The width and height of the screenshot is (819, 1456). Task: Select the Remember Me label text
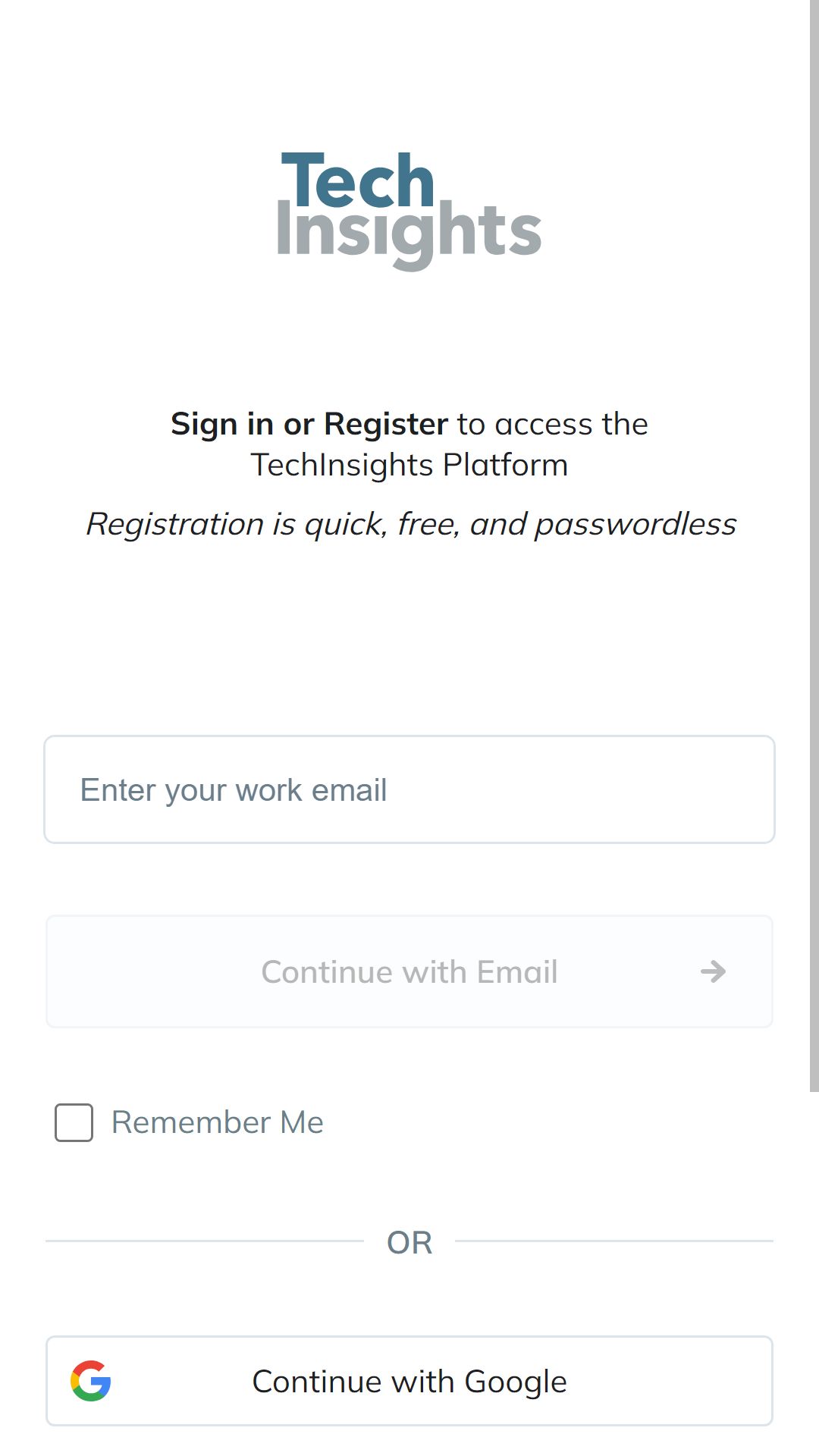pyautogui.click(x=218, y=1122)
